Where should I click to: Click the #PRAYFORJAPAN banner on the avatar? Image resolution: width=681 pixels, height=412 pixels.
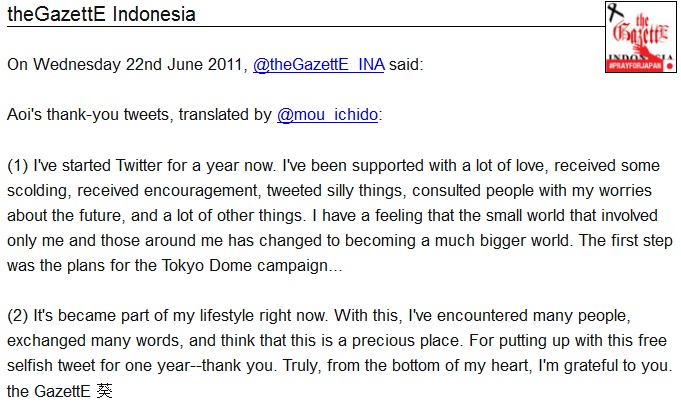coord(634,65)
